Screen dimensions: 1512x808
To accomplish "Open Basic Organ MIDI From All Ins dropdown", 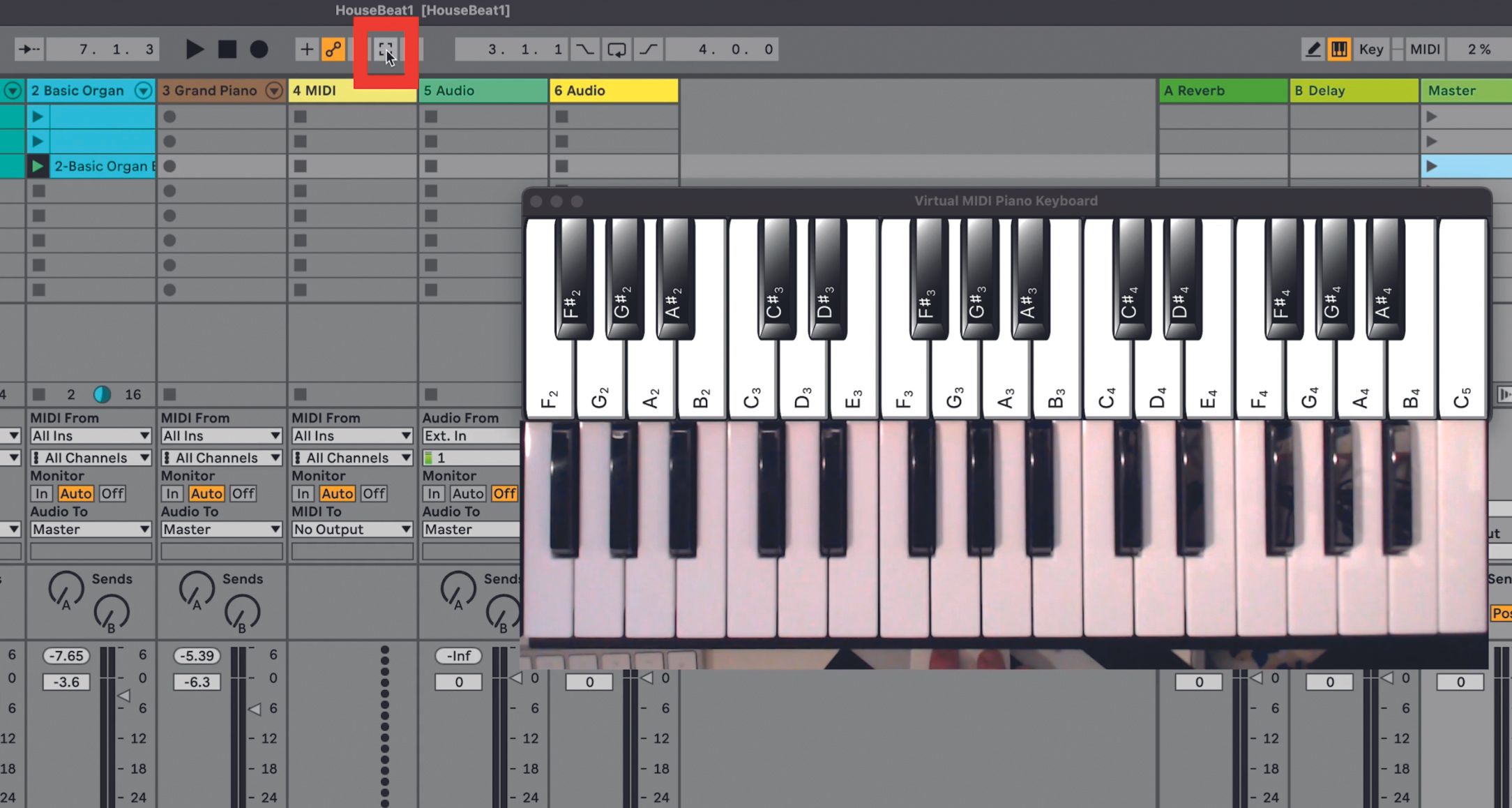I will [x=91, y=435].
